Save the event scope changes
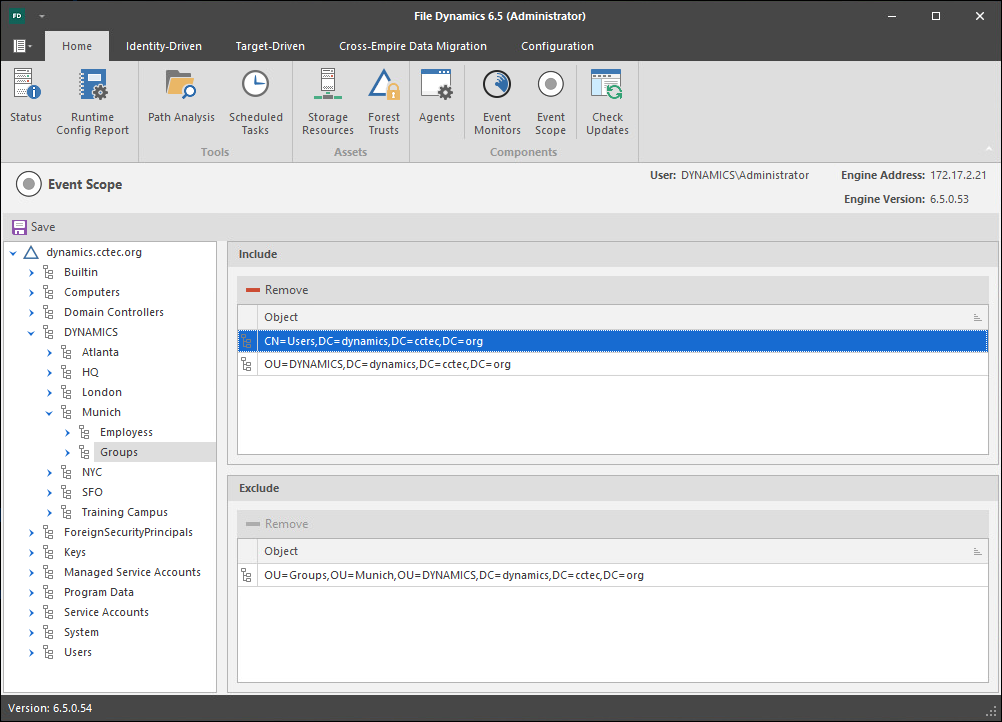 point(34,227)
